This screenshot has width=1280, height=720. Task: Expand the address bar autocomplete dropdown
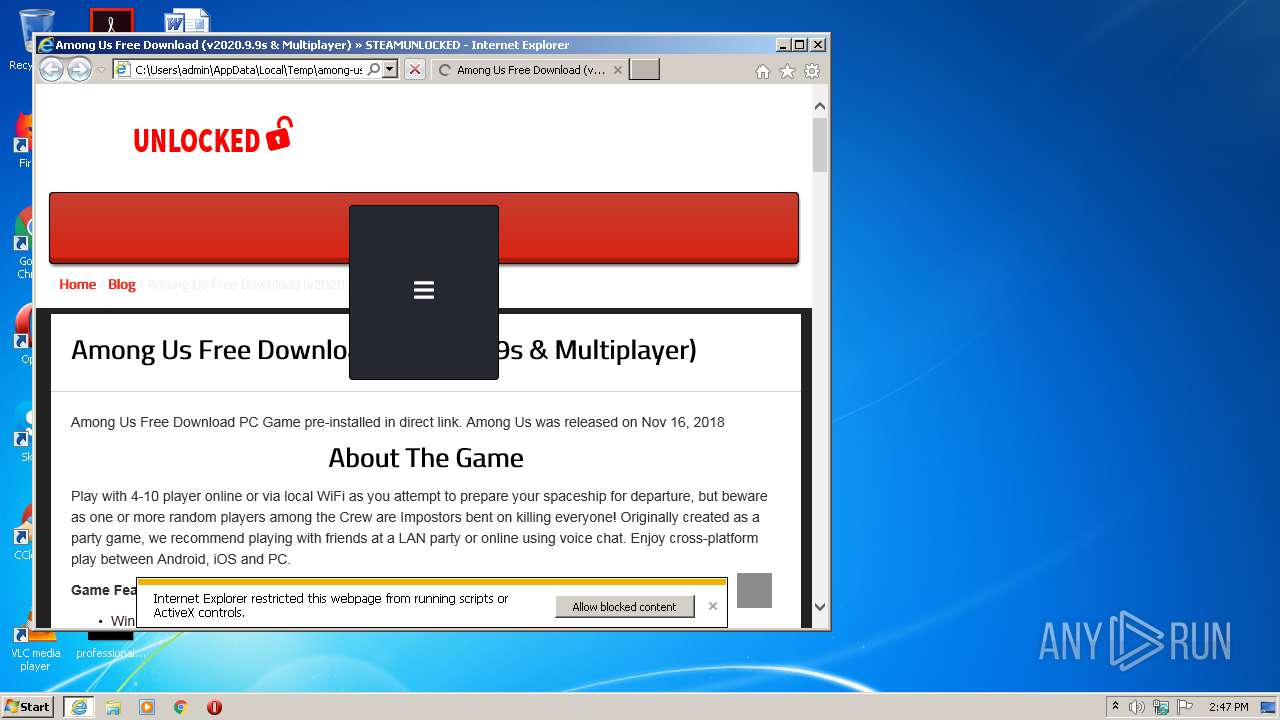coord(390,70)
